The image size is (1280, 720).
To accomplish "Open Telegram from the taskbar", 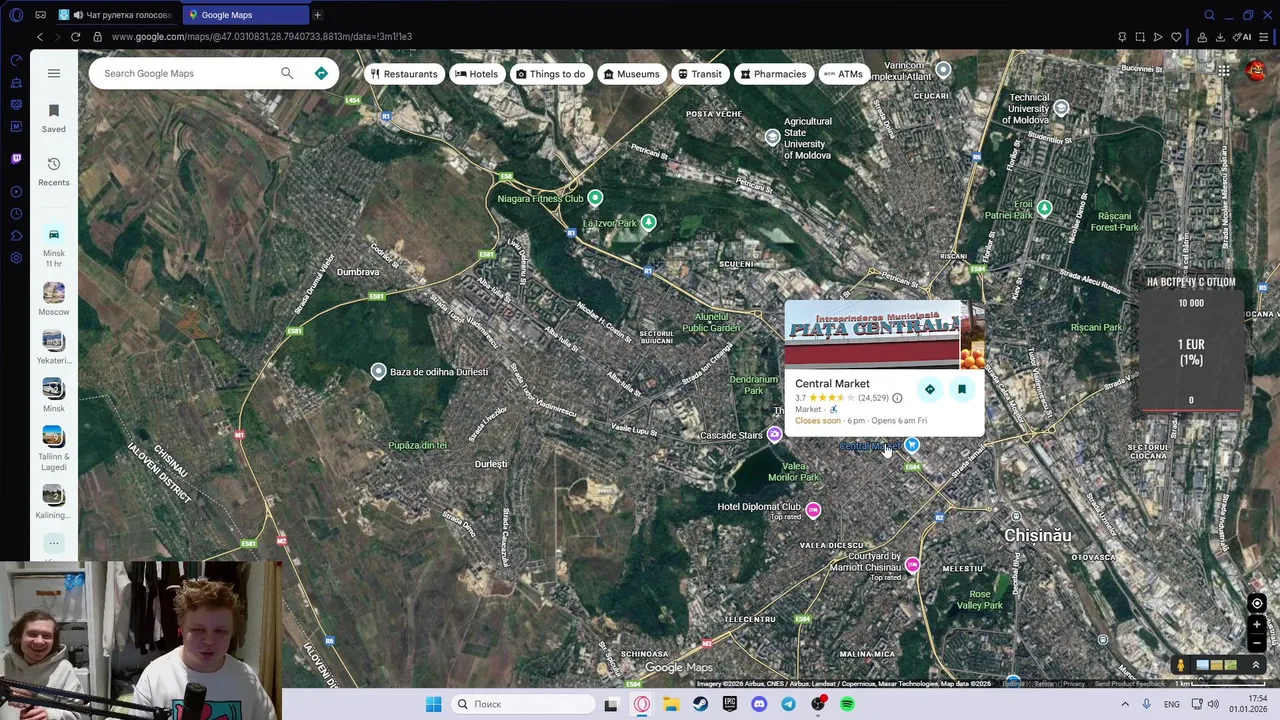I will click(788, 704).
